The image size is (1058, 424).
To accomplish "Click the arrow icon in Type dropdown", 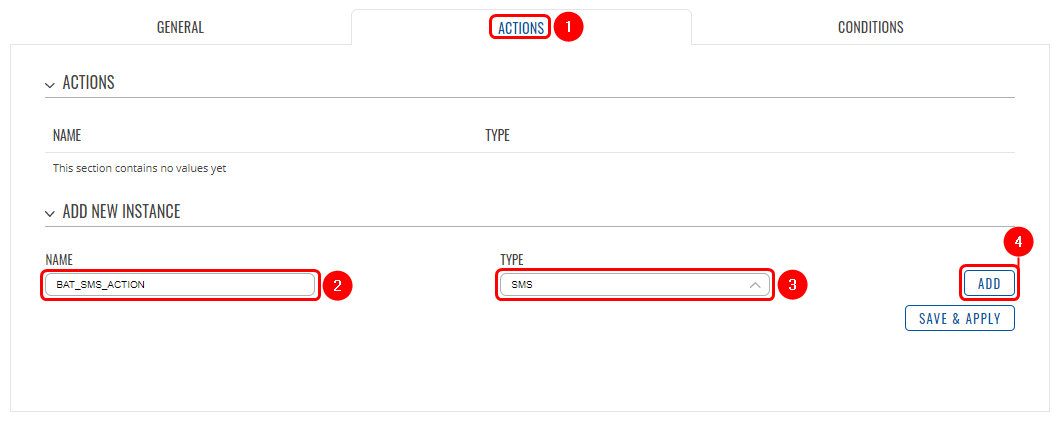I will 756,285.
